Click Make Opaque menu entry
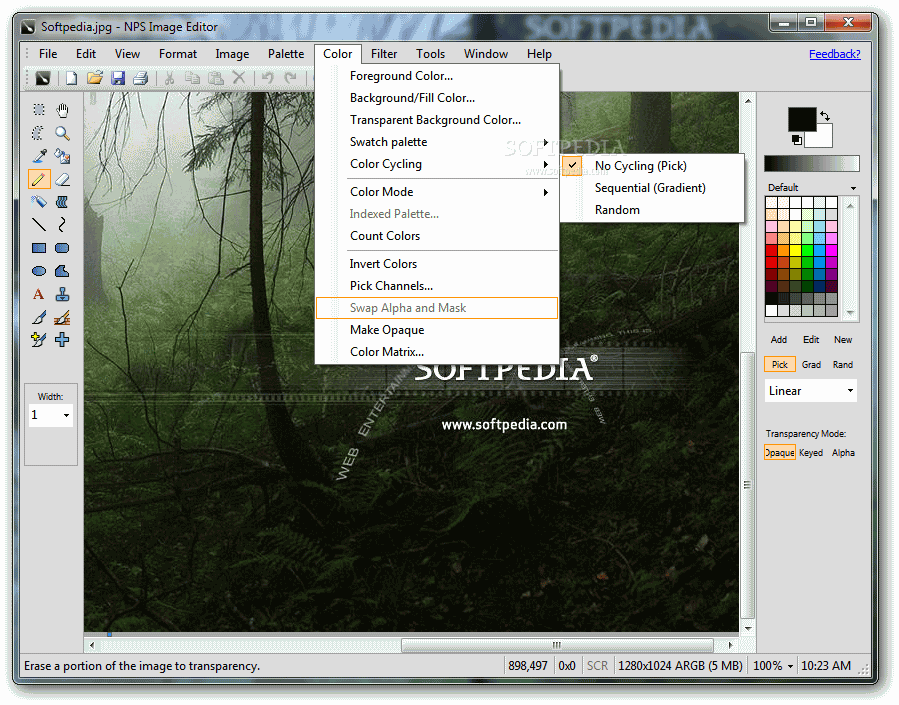The width and height of the screenshot is (899, 705). point(437,330)
